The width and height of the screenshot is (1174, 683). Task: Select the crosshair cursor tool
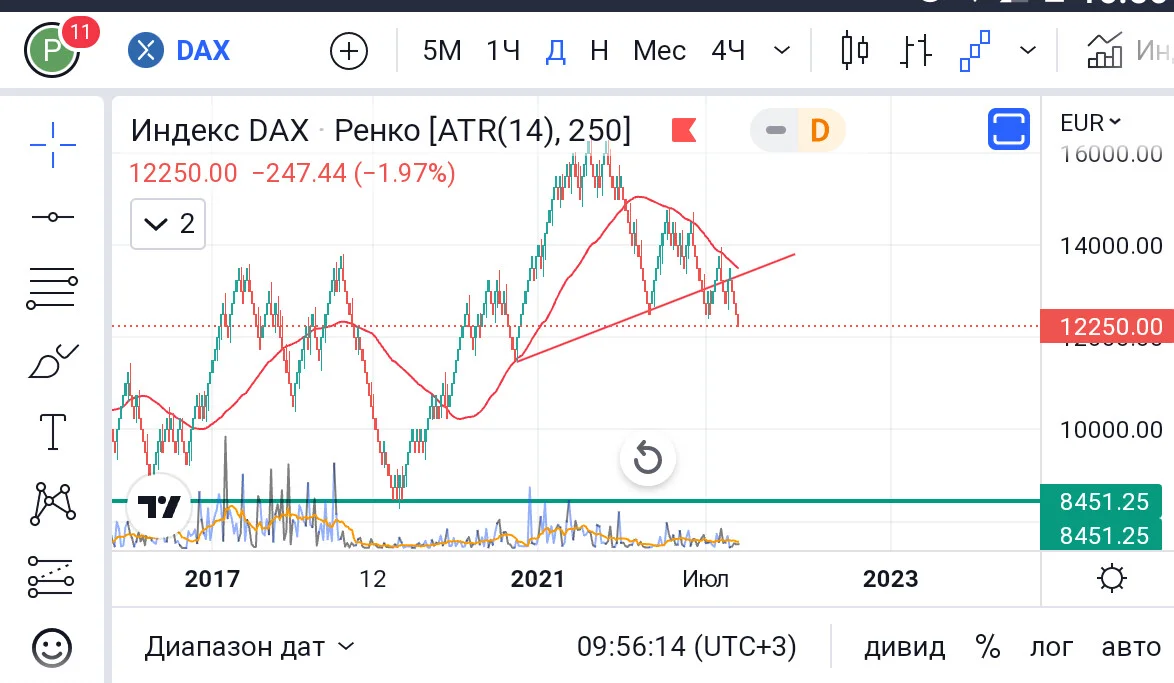point(52,145)
